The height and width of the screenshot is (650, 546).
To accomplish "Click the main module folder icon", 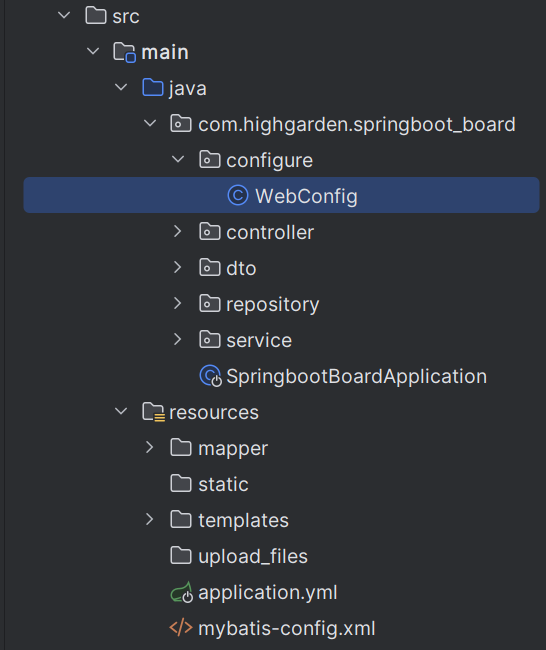I will click(x=125, y=52).
